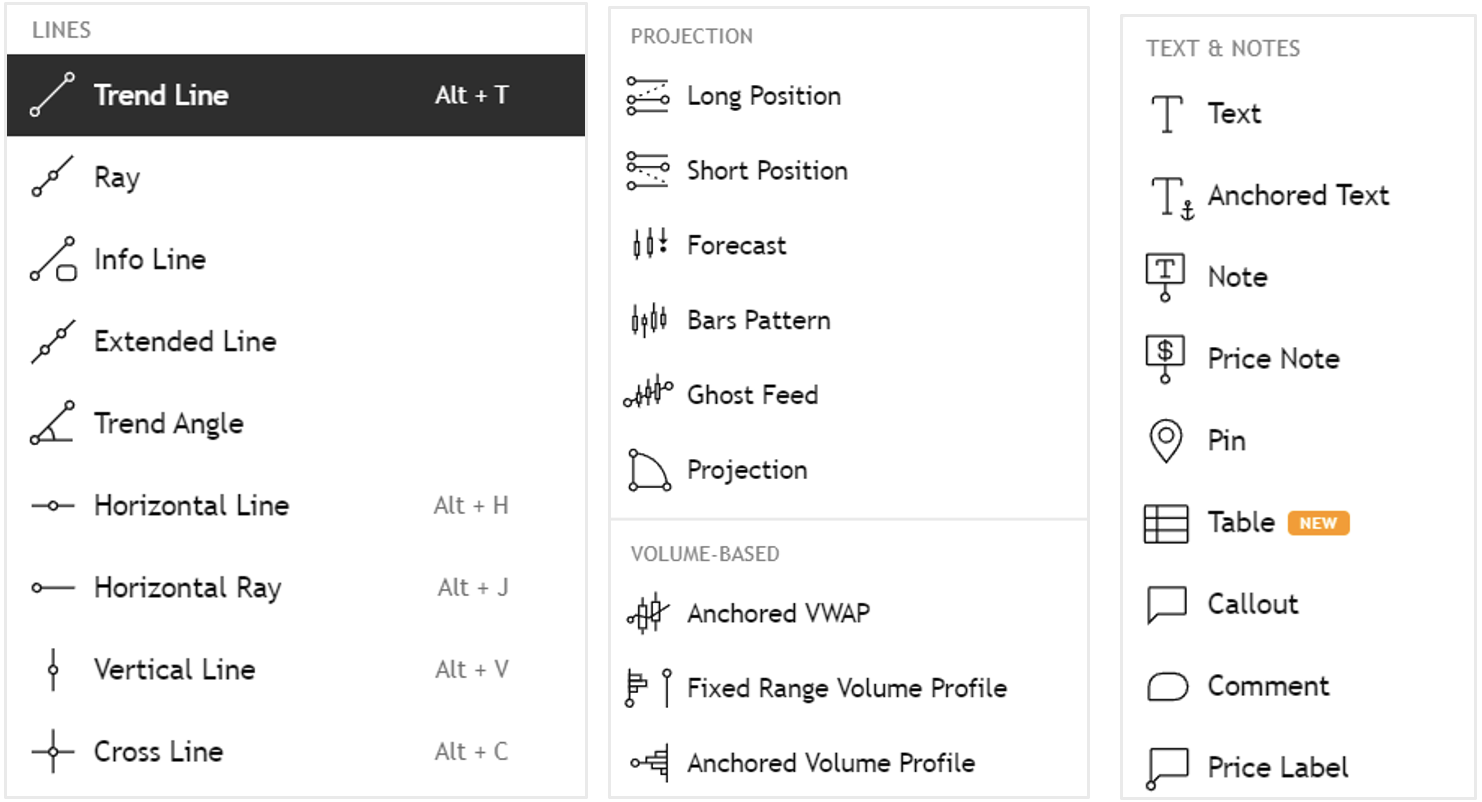This screenshot has height=802, width=1482.
Task: Select Extended Line from Lines list
Action: pos(296,342)
